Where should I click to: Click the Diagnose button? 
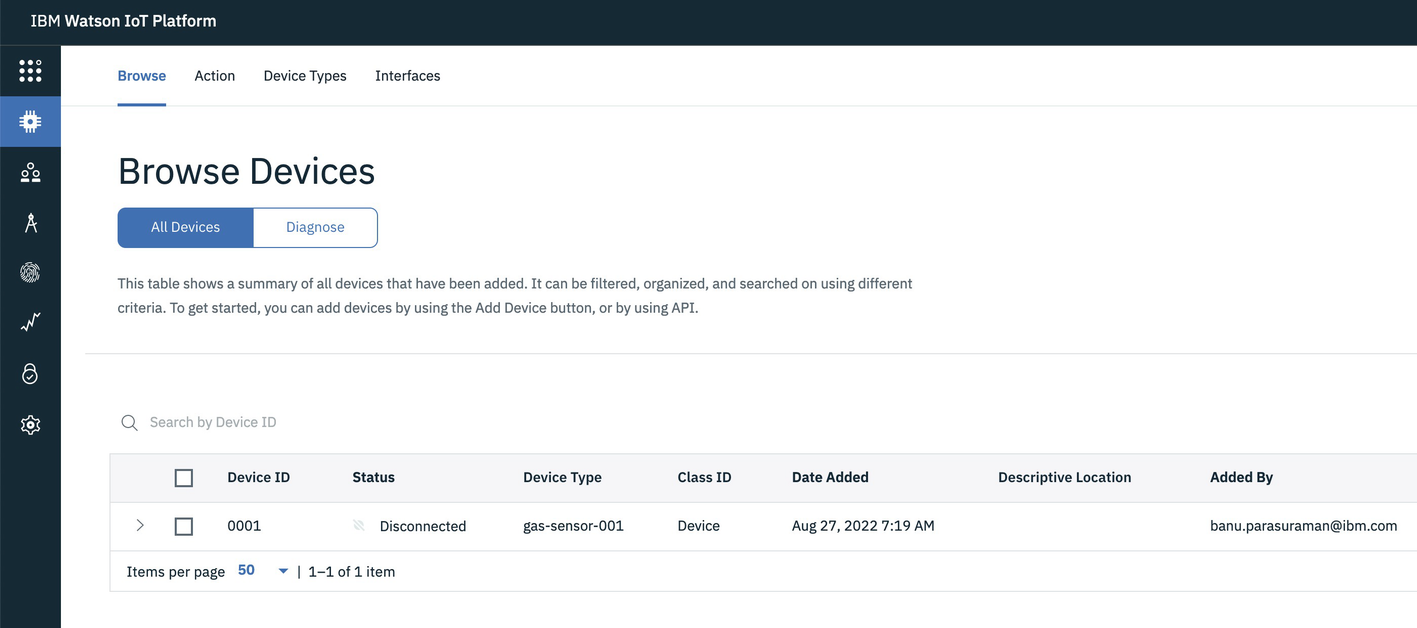pyautogui.click(x=315, y=227)
